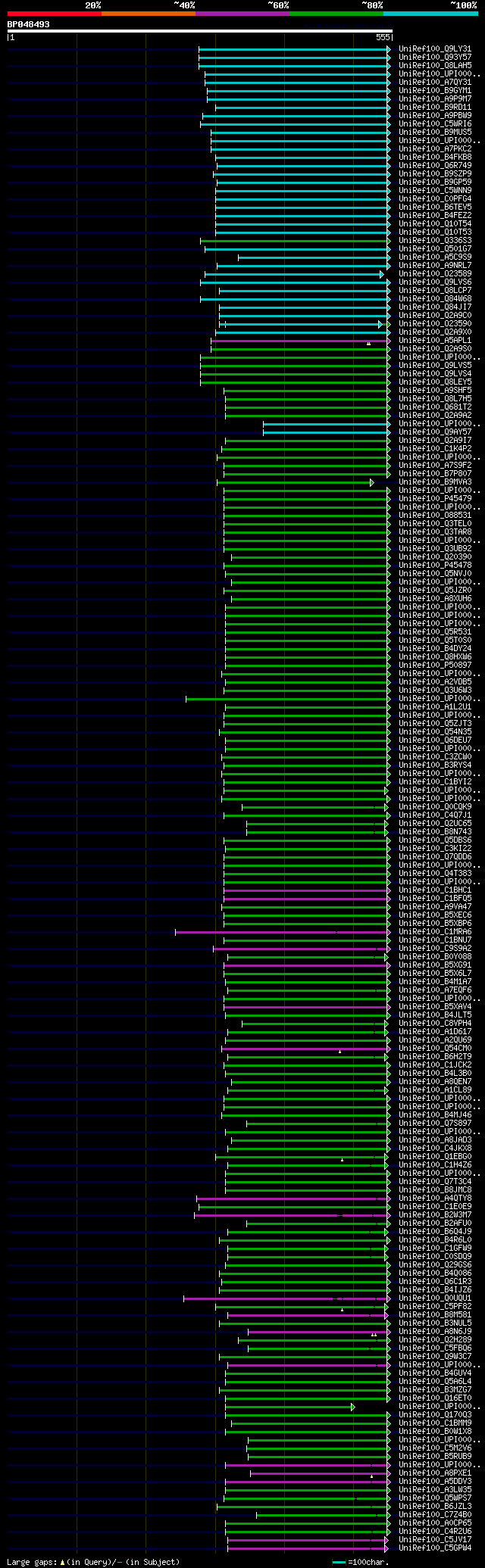Select hit label UniRef100_Q84W68
485x1568 pixels.
pyautogui.click(x=436, y=299)
